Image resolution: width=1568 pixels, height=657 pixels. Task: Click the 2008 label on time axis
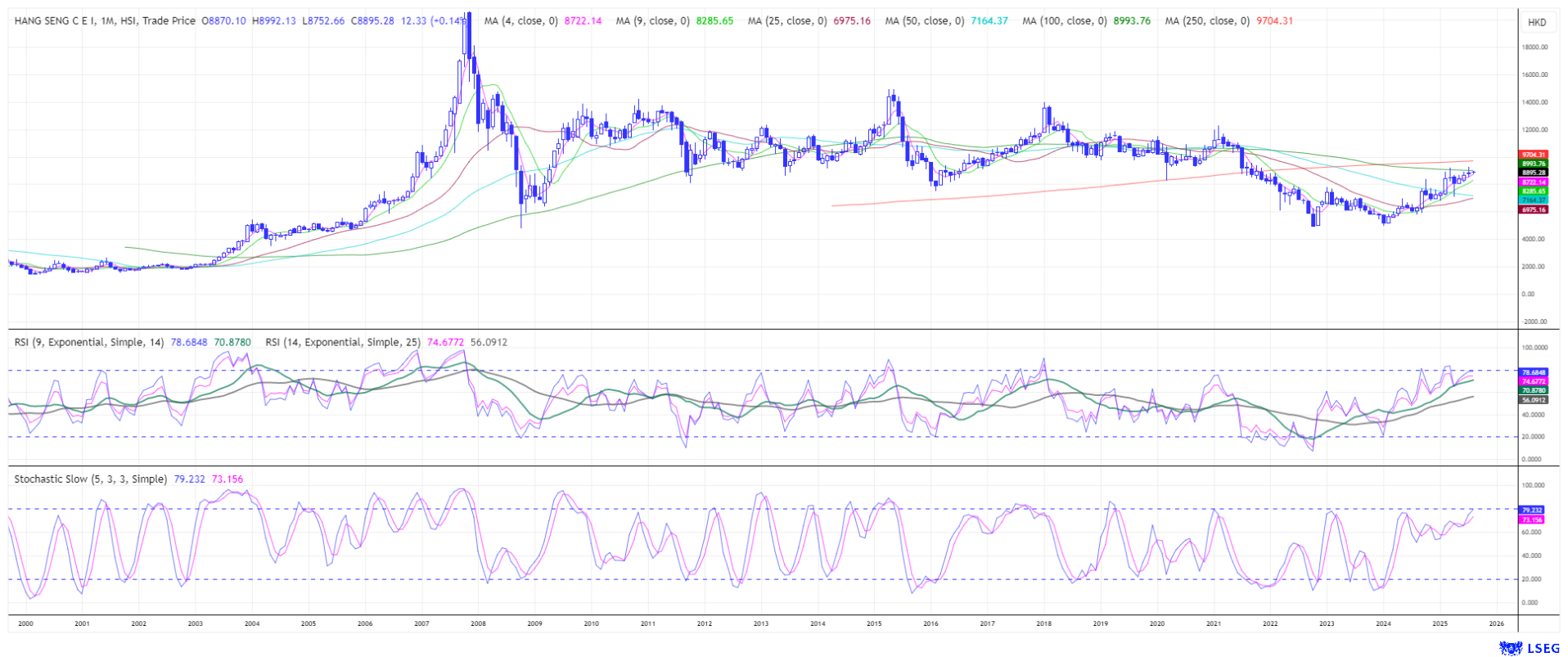pyautogui.click(x=478, y=623)
